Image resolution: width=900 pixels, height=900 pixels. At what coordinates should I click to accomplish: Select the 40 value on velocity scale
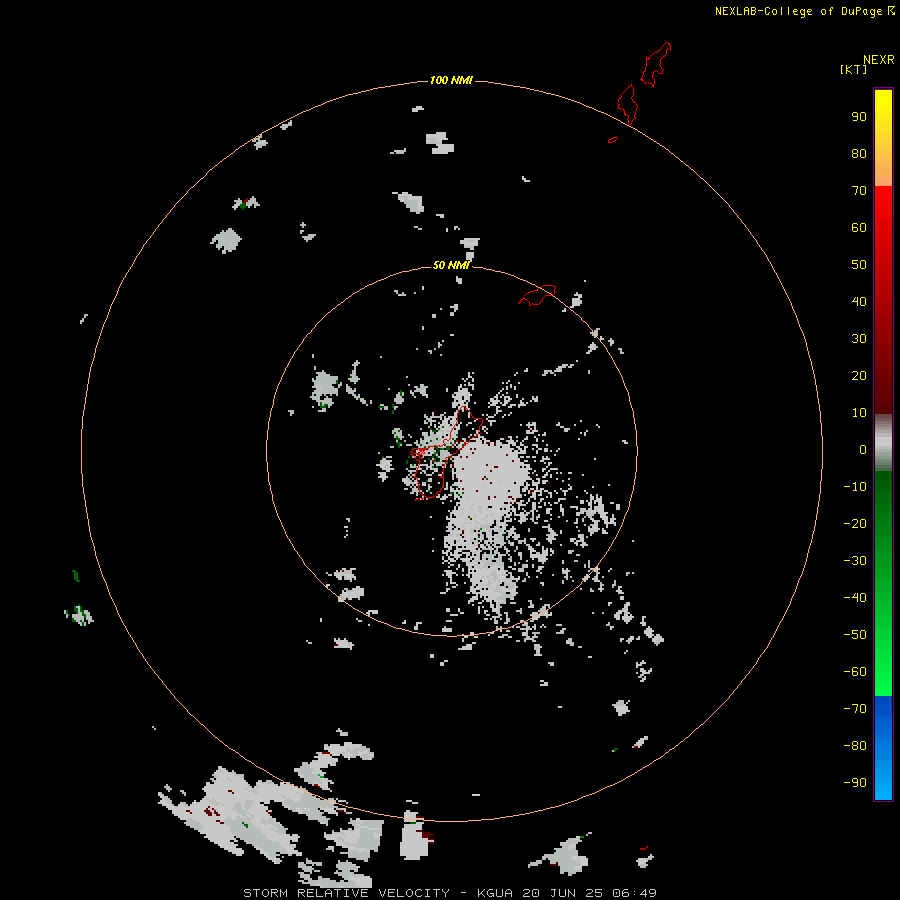[x=859, y=301]
